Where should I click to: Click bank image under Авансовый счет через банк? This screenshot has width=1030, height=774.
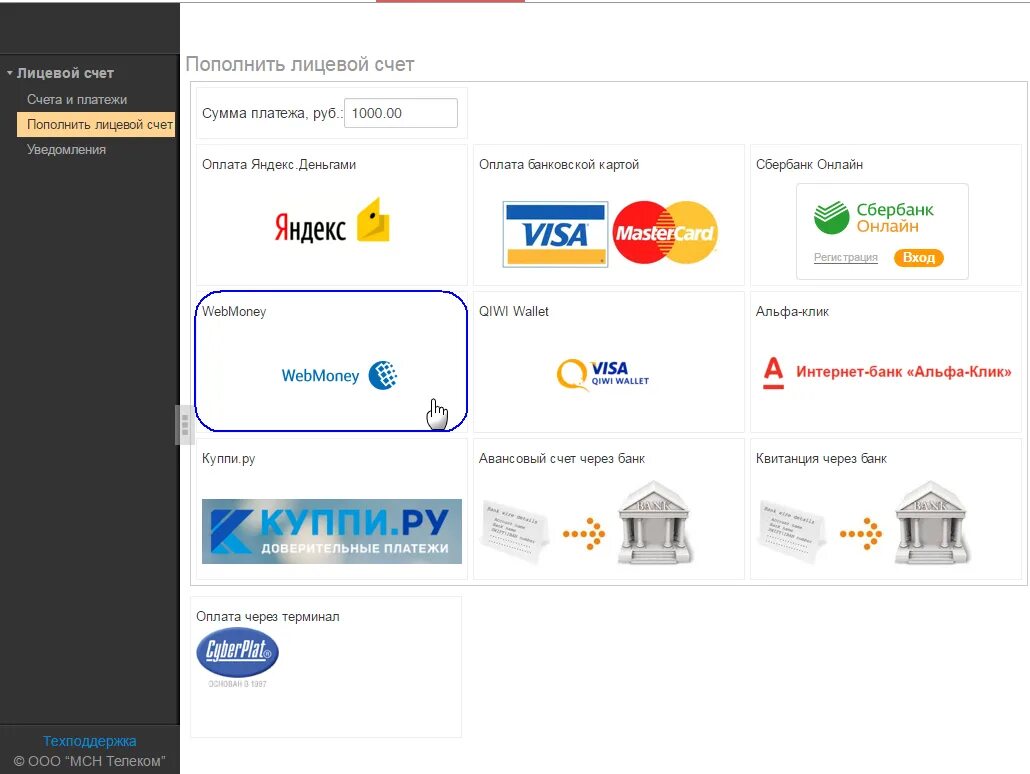(x=654, y=523)
